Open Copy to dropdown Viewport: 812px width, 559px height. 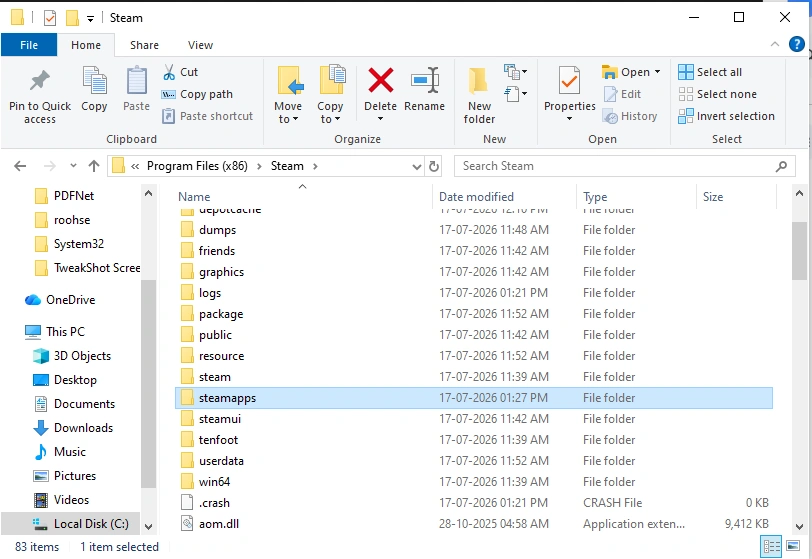point(330,96)
